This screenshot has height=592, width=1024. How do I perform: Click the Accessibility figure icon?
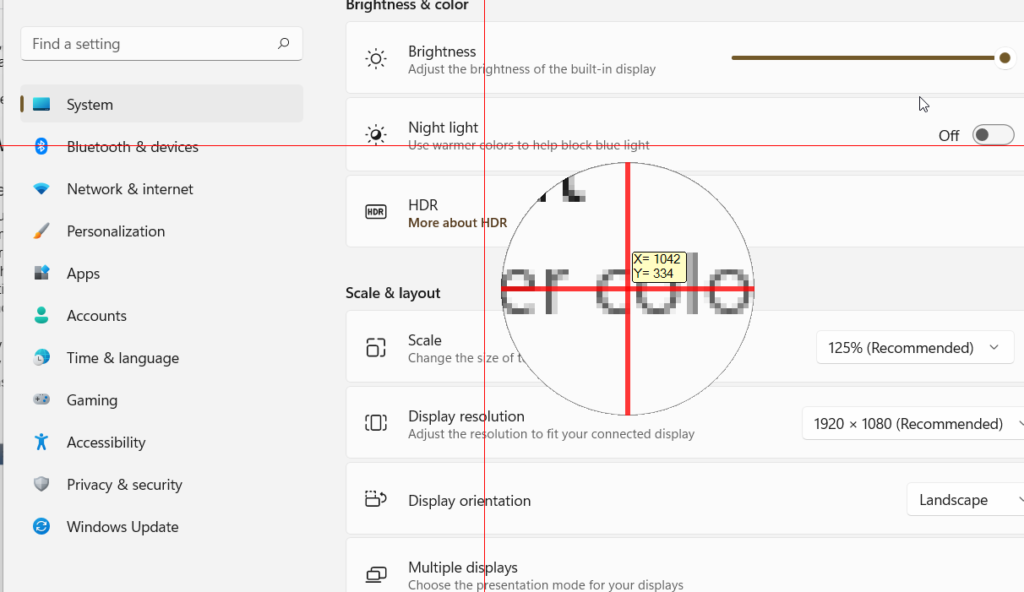click(x=41, y=442)
